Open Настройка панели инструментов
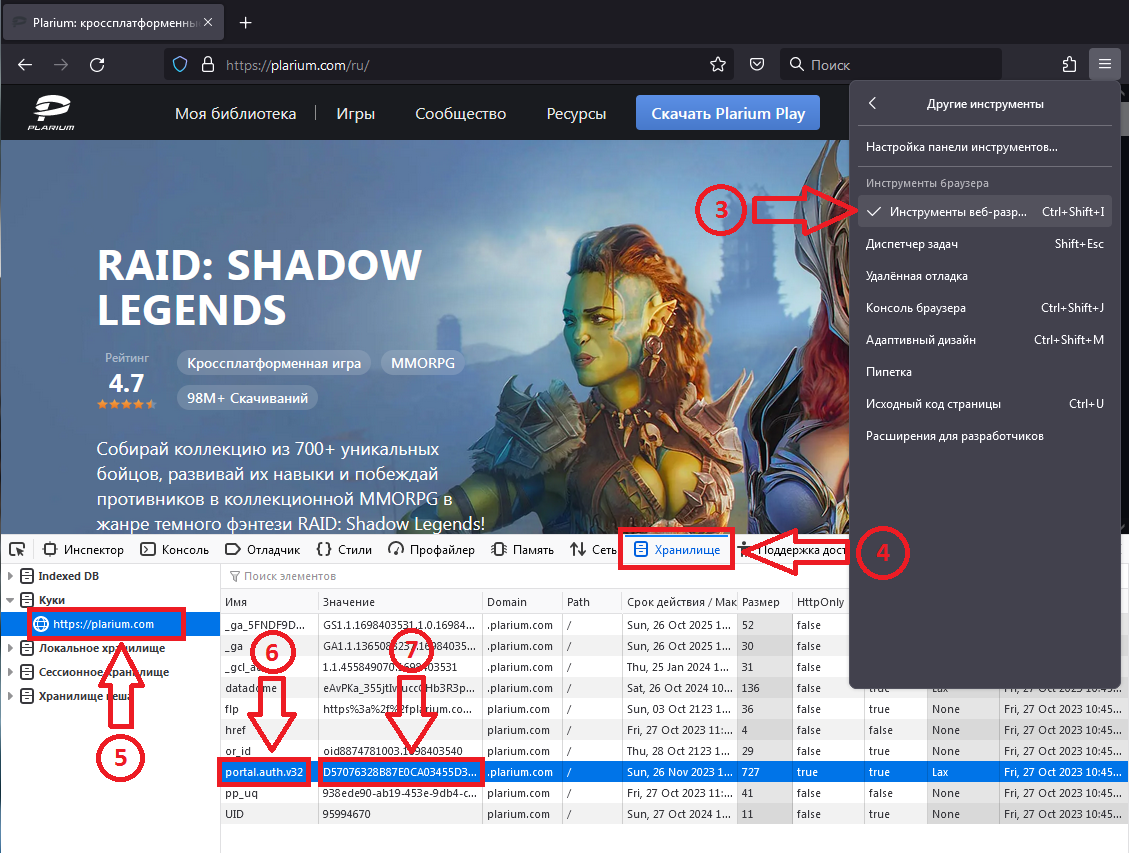The image size is (1129, 853). [984, 147]
